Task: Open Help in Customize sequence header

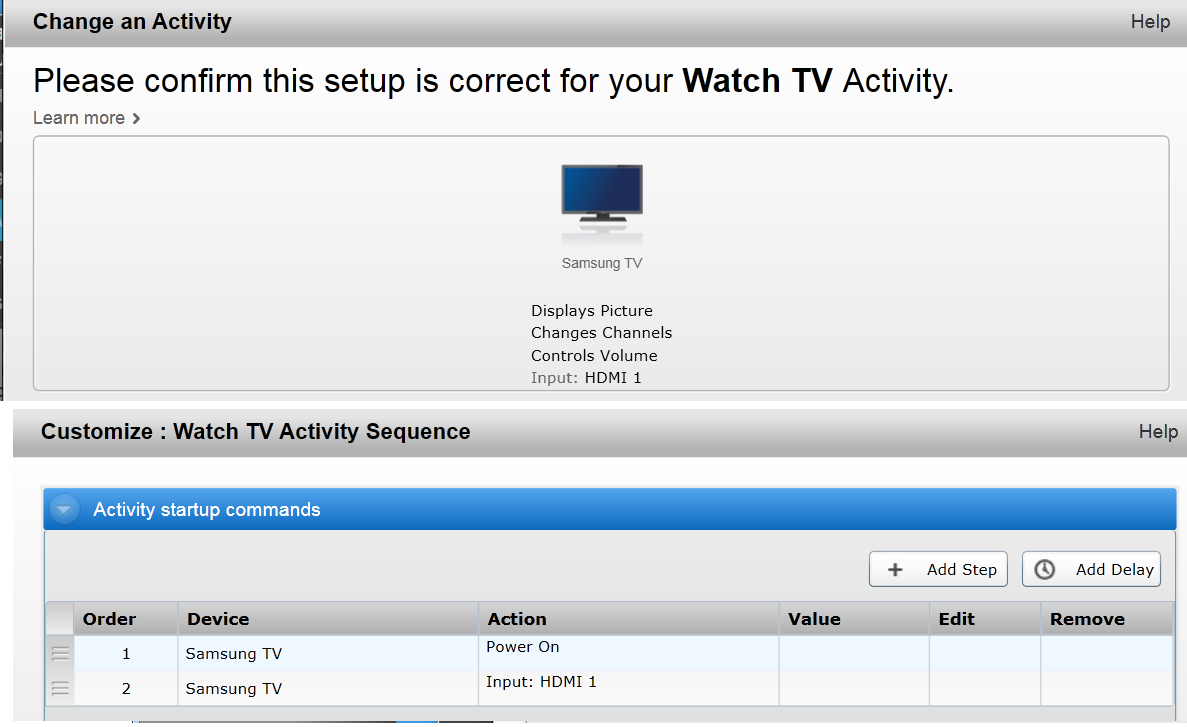Action: pyautogui.click(x=1158, y=432)
